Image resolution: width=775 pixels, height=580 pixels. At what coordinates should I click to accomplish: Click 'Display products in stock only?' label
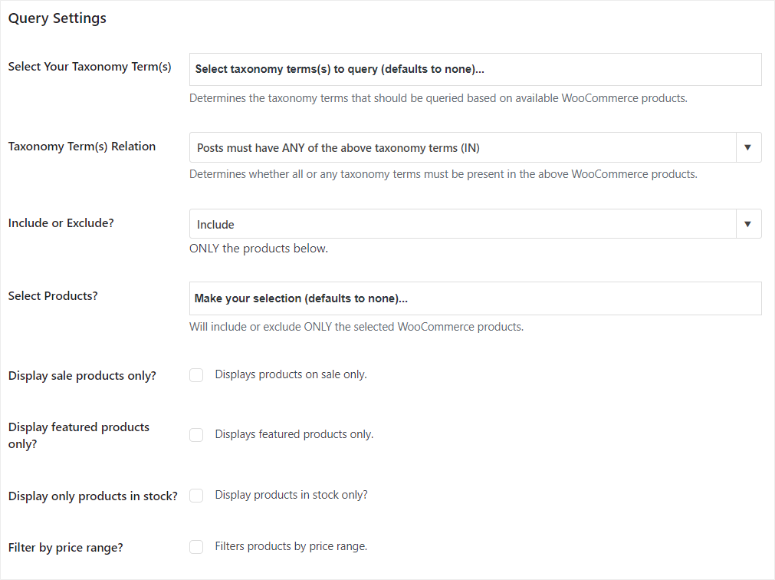pyautogui.click(x=291, y=495)
